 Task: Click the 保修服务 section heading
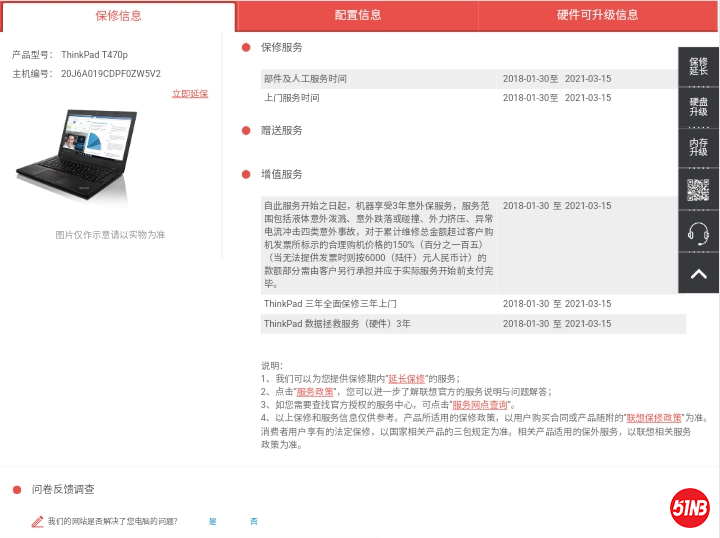pyautogui.click(x=281, y=47)
